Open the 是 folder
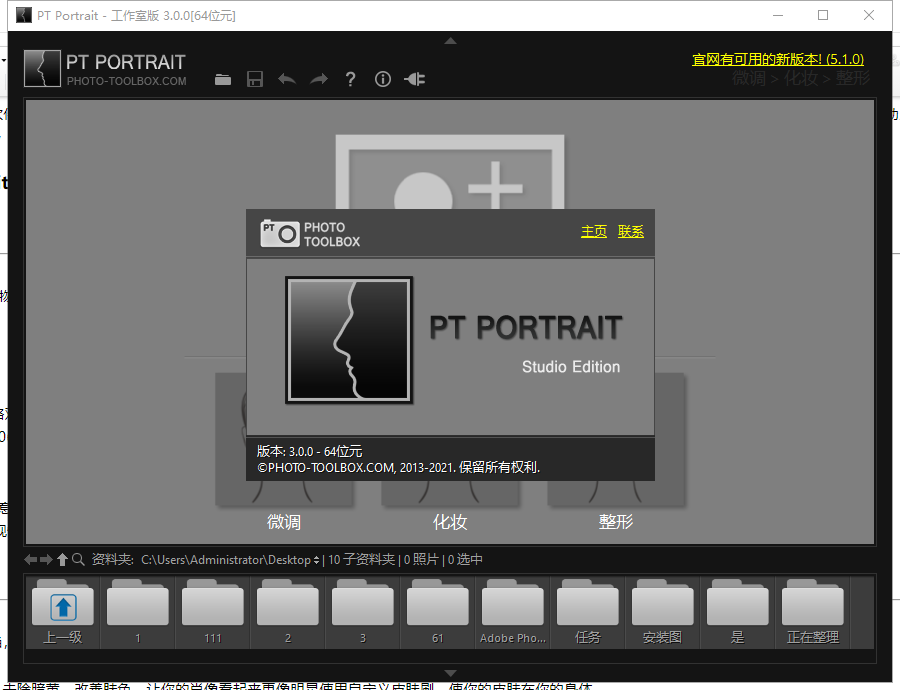The image size is (900, 690). (738, 613)
